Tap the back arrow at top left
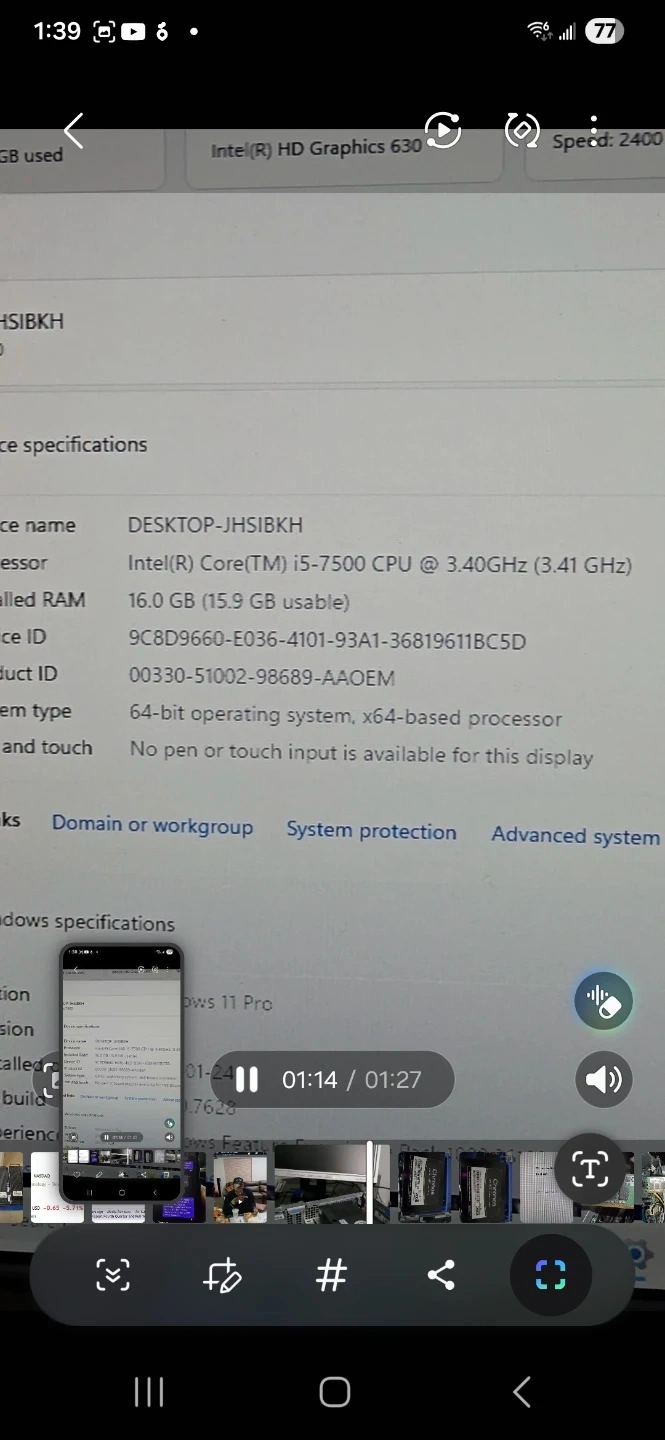 click(x=73, y=131)
